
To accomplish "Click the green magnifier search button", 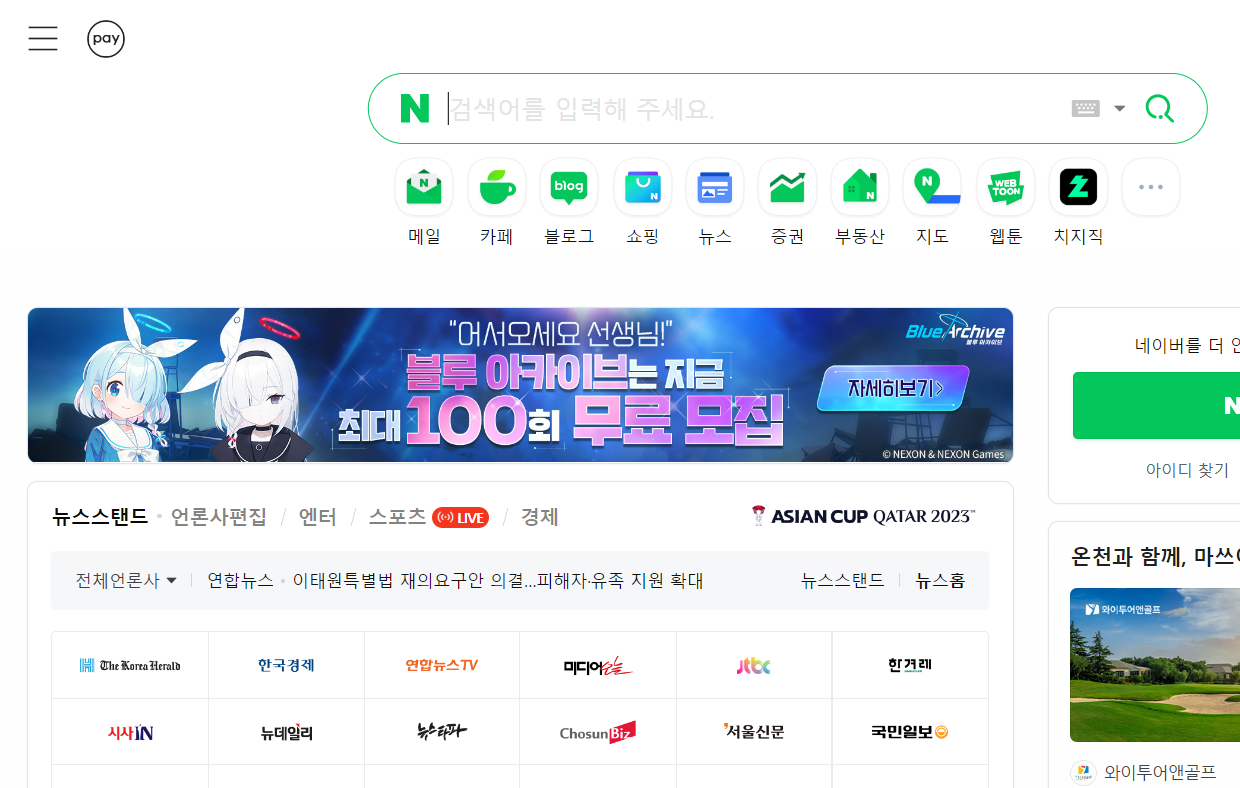I will click(x=1160, y=108).
